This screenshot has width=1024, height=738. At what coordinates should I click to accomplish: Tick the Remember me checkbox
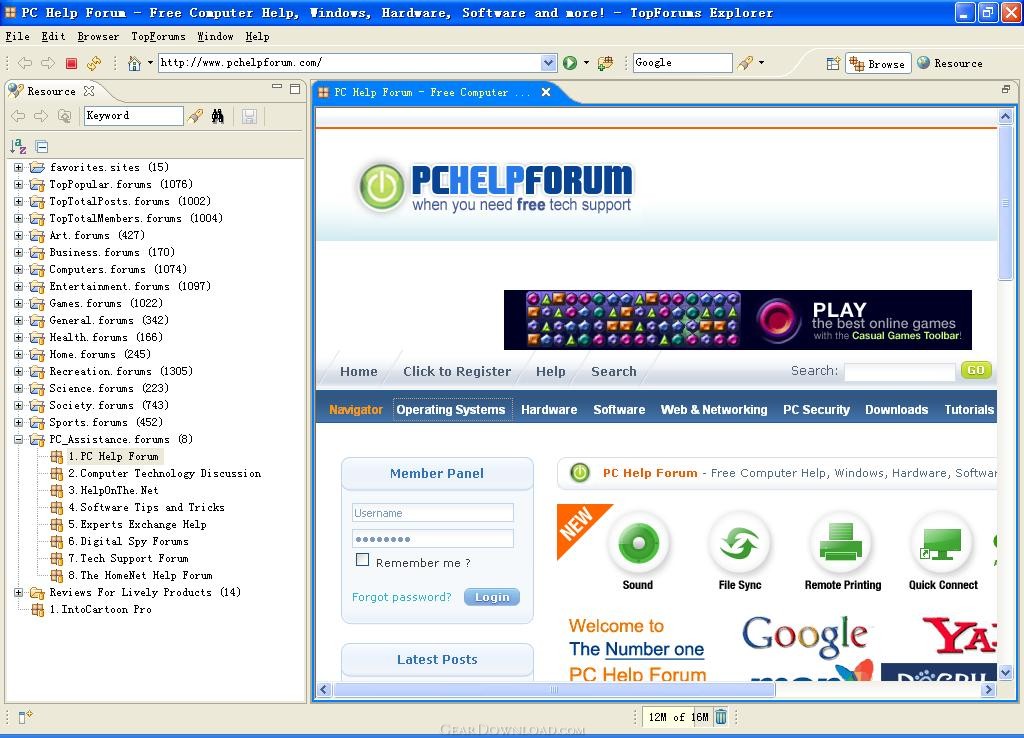362,560
